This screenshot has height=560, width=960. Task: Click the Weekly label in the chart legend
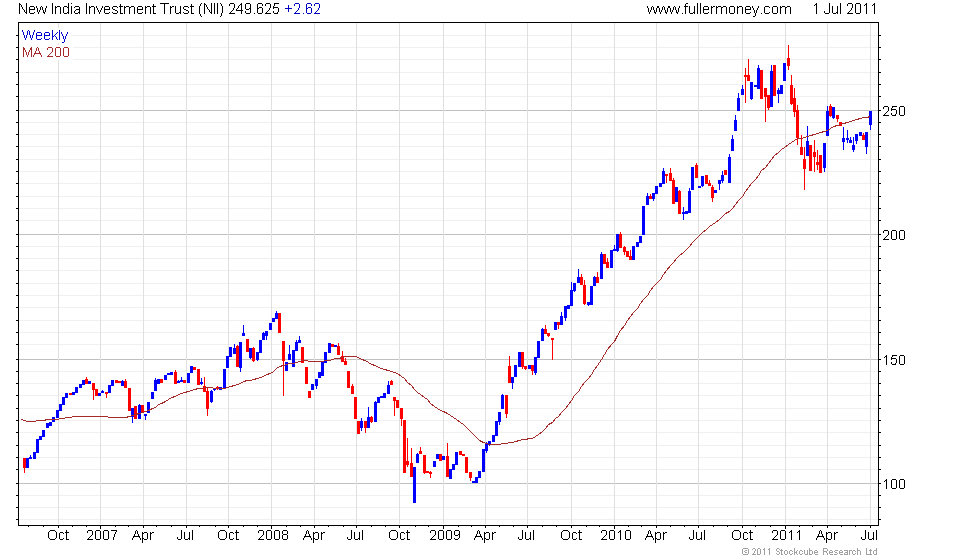point(45,35)
